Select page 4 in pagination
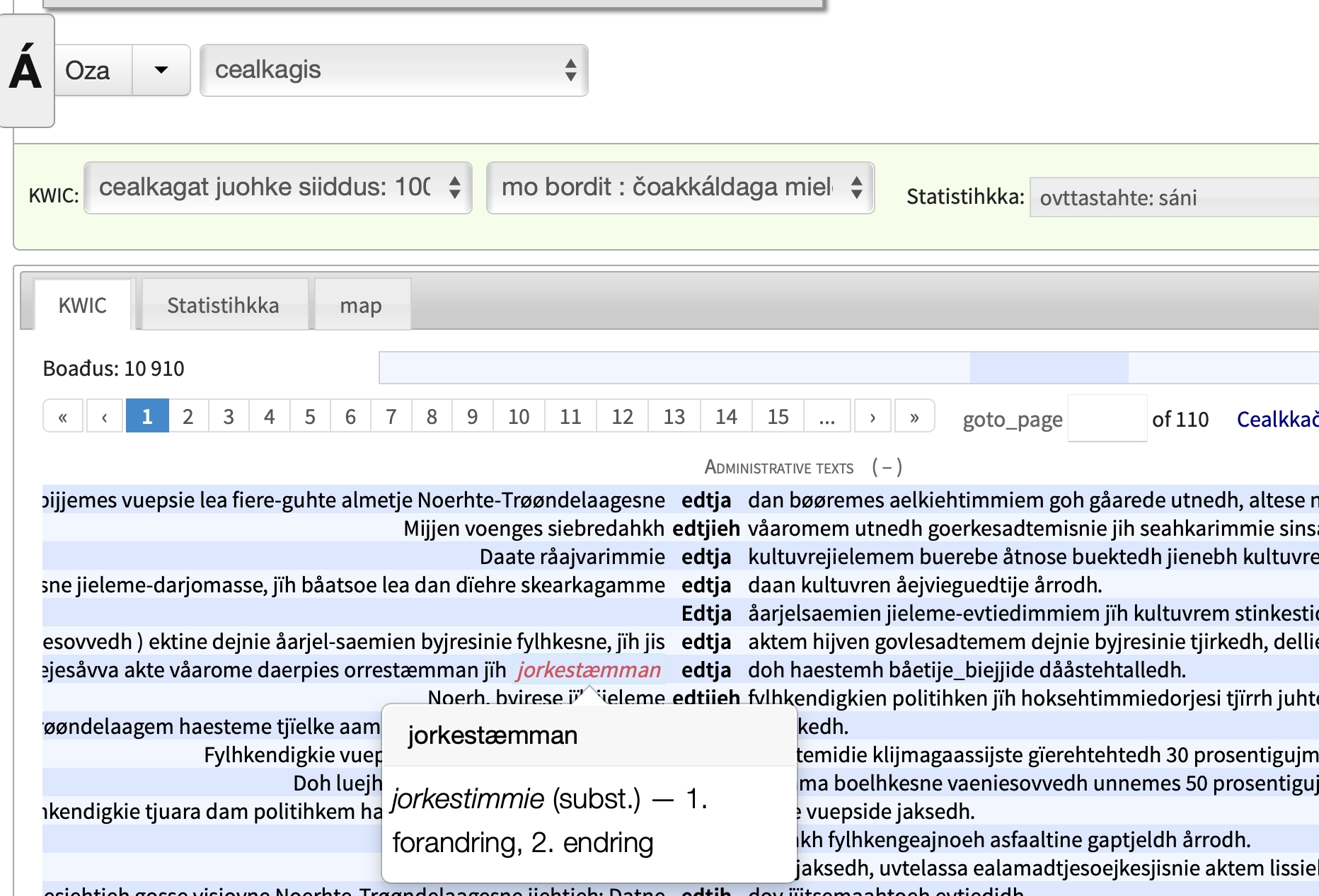This screenshot has width=1319, height=896. click(270, 416)
